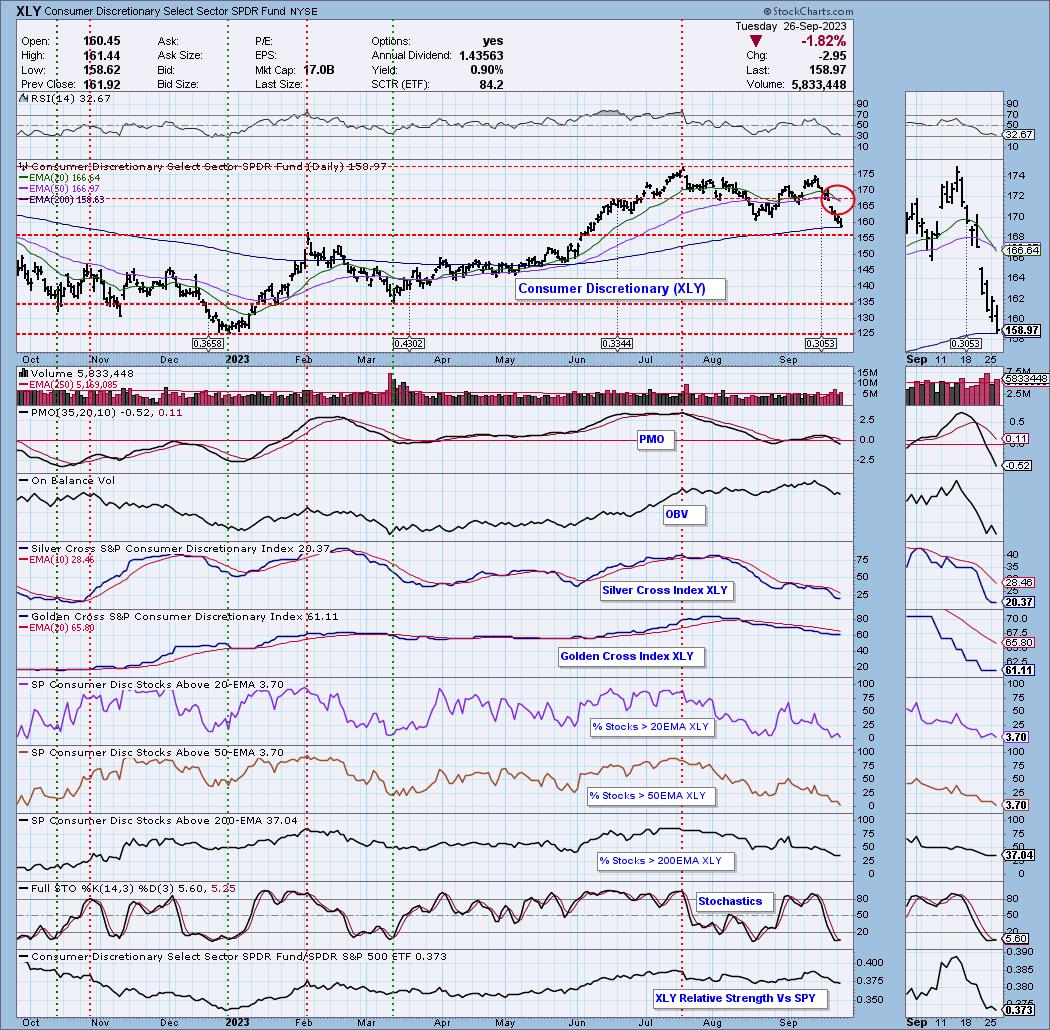The height and width of the screenshot is (1030, 1050).
Task: Click the red circle annotation on price
Action: (838, 198)
